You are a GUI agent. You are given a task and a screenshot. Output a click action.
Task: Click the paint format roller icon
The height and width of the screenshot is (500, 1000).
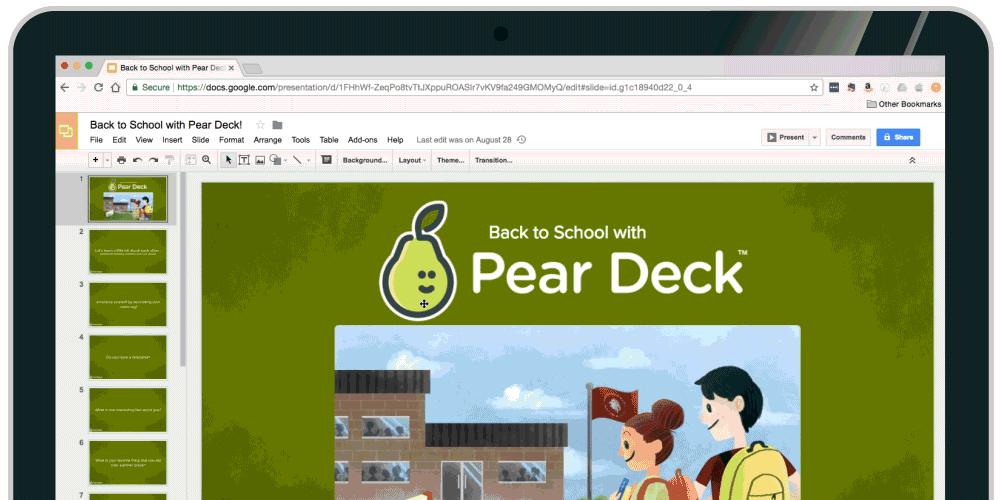pos(169,160)
